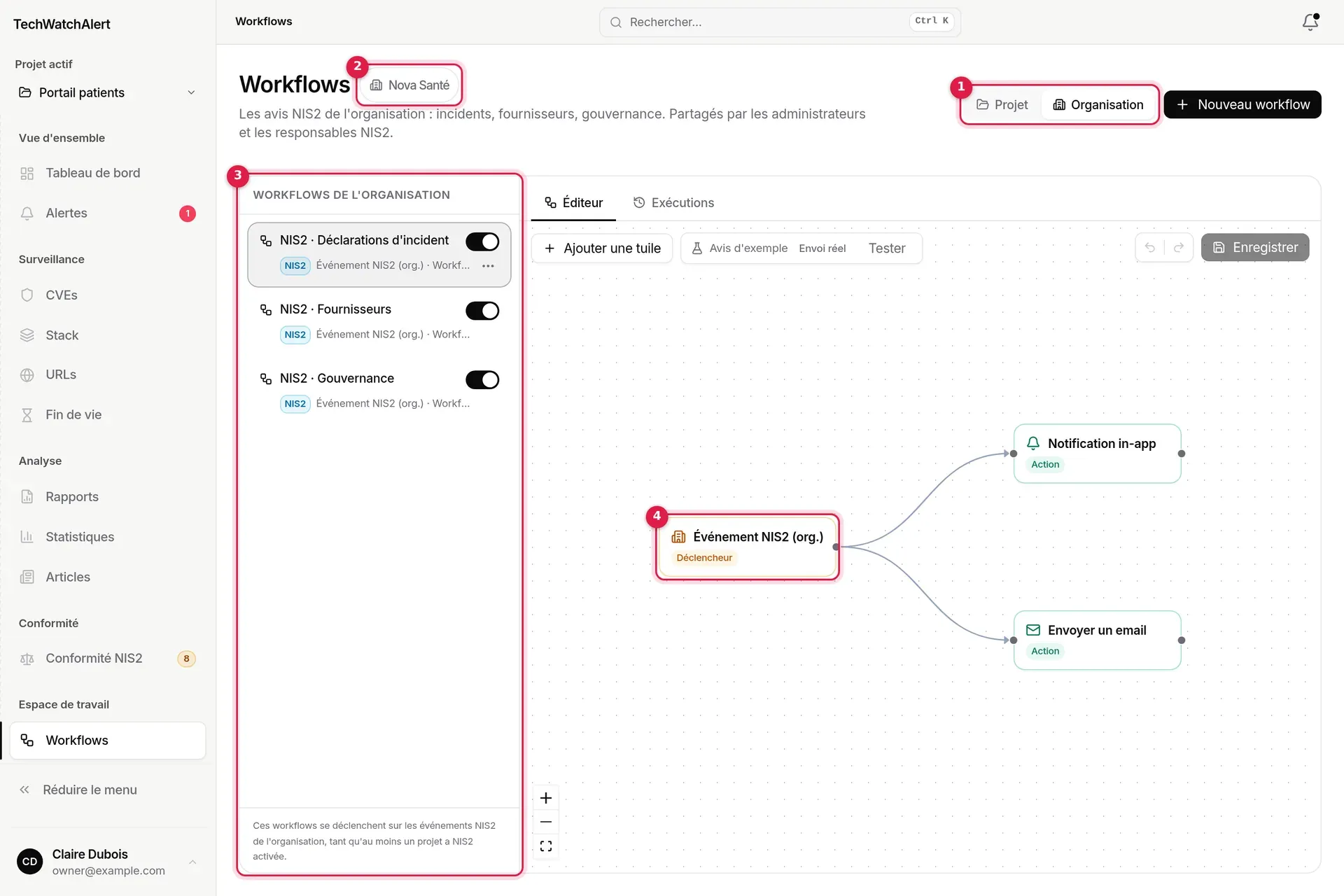Toggle off NIS2 · Fournisseurs workflow

(x=482, y=311)
